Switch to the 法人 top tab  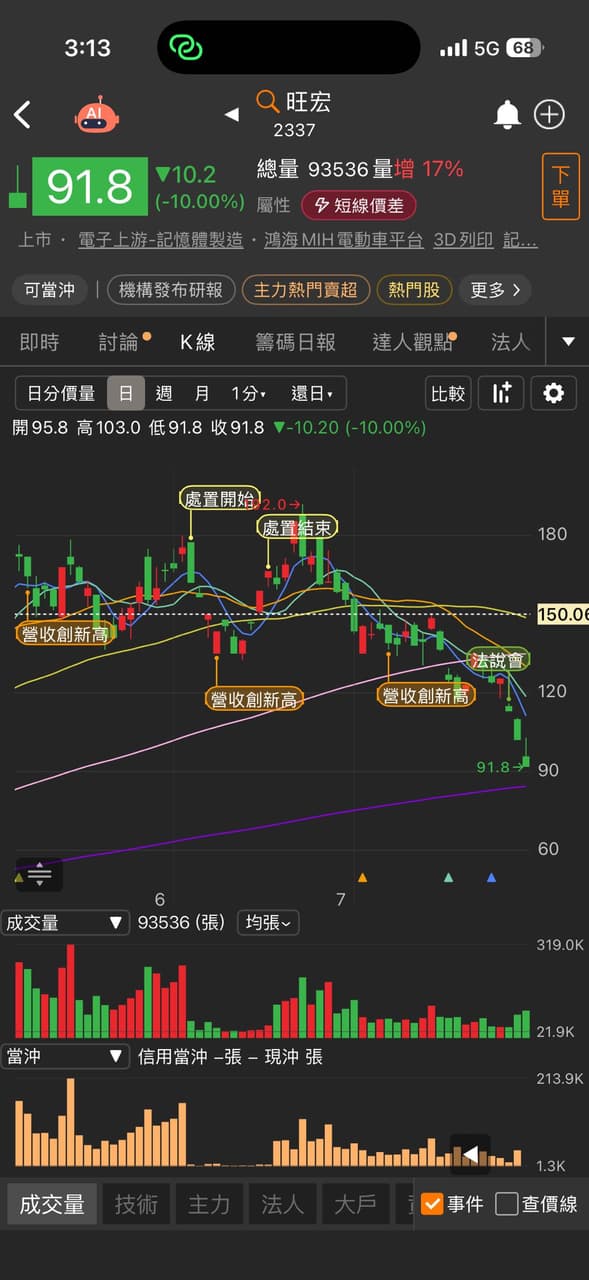click(x=510, y=342)
